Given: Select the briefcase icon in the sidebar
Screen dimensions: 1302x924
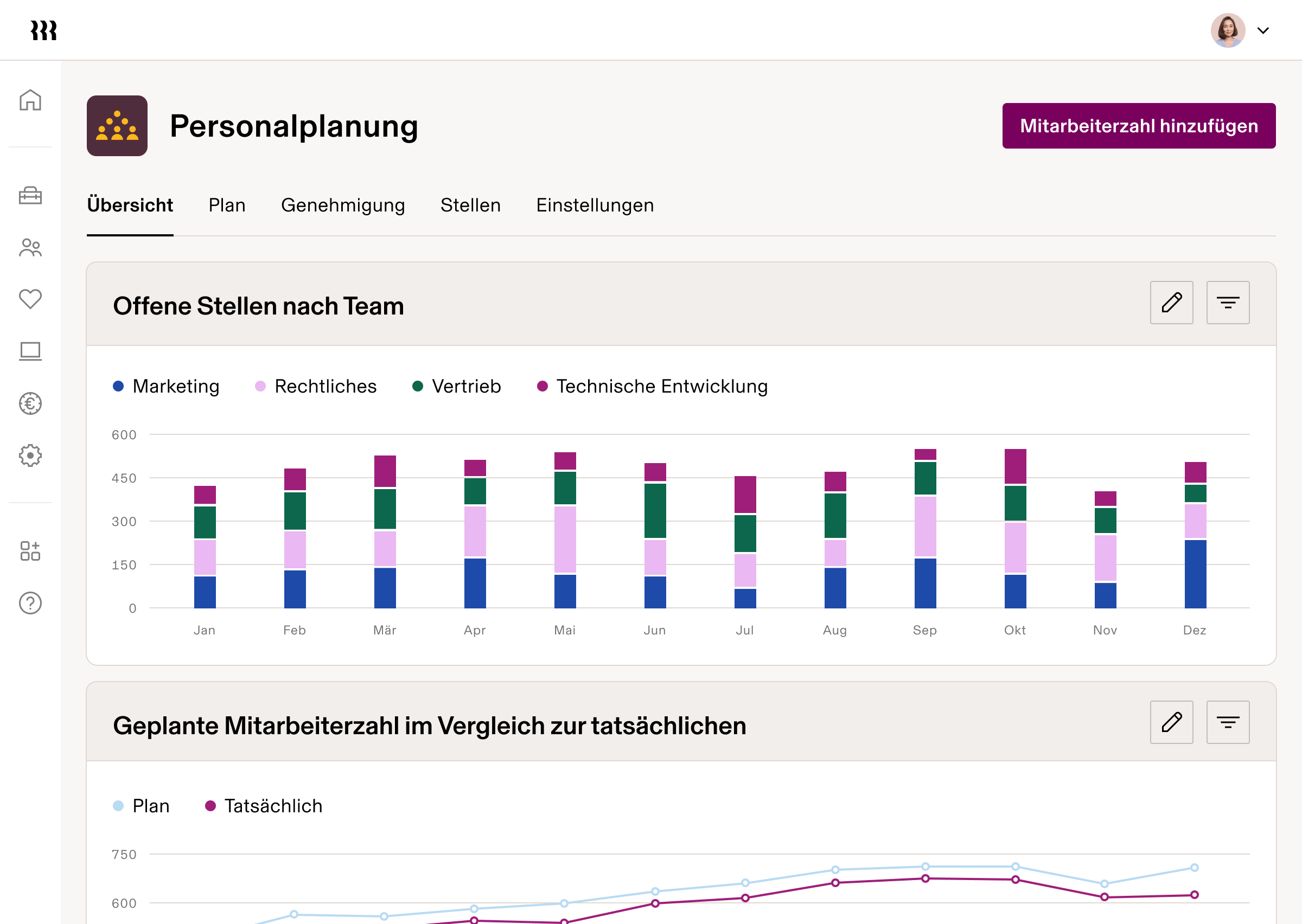Looking at the screenshot, I should click(31, 196).
